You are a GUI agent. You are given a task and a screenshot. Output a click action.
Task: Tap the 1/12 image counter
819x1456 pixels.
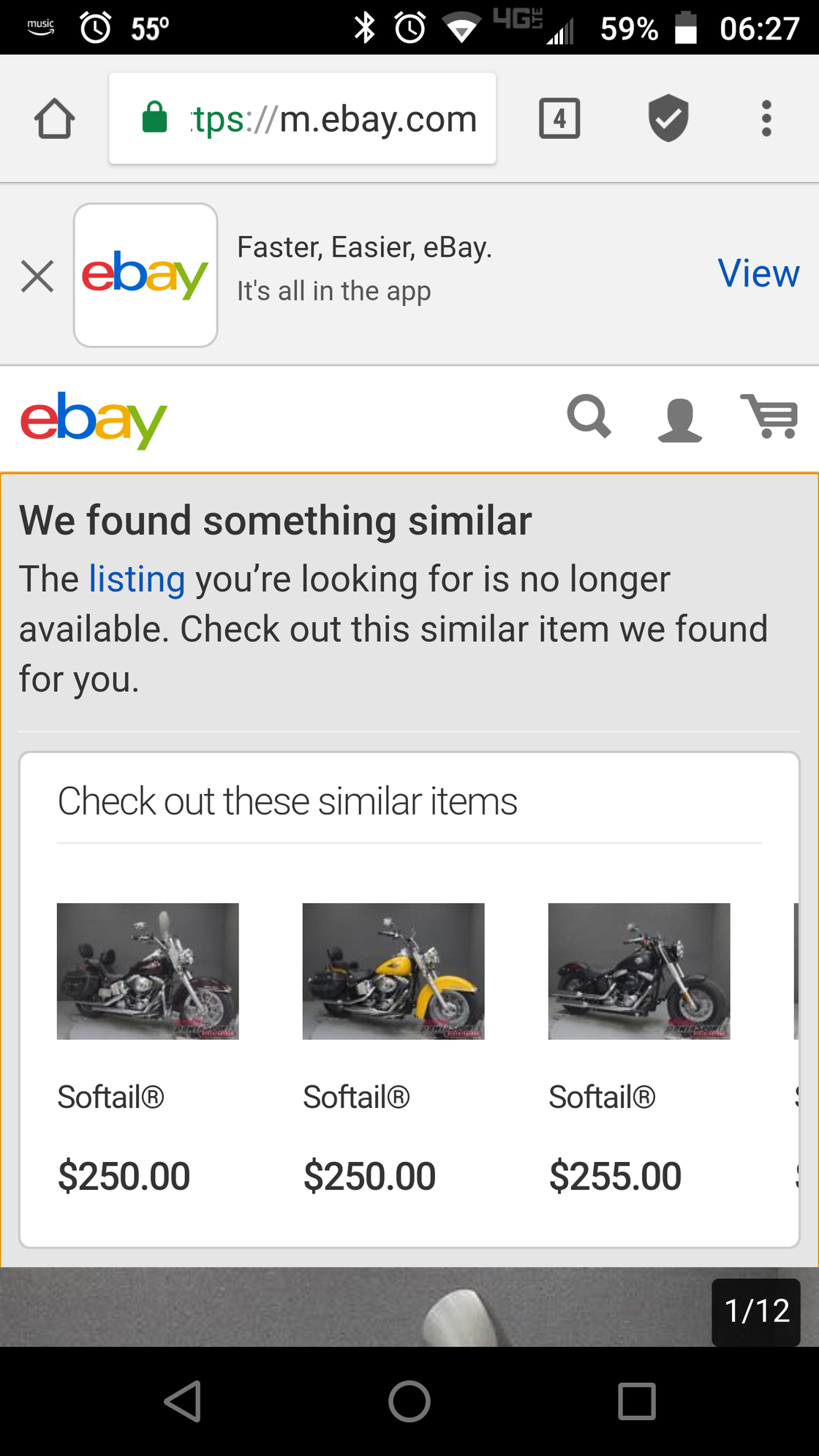click(756, 1311)
